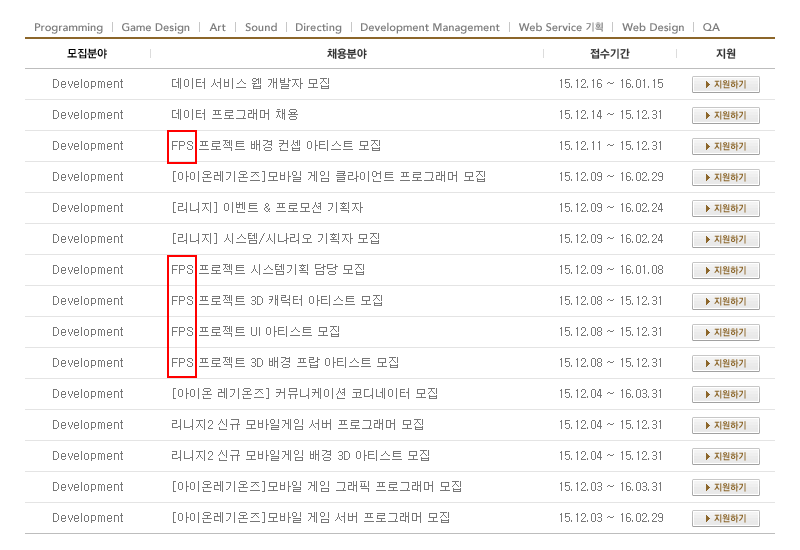Apply to 데이터 프로그래머 채용 with 지원하기
The width and height of the screenshot is (800, 550).
pyautogui.click(x=725, y=116)
